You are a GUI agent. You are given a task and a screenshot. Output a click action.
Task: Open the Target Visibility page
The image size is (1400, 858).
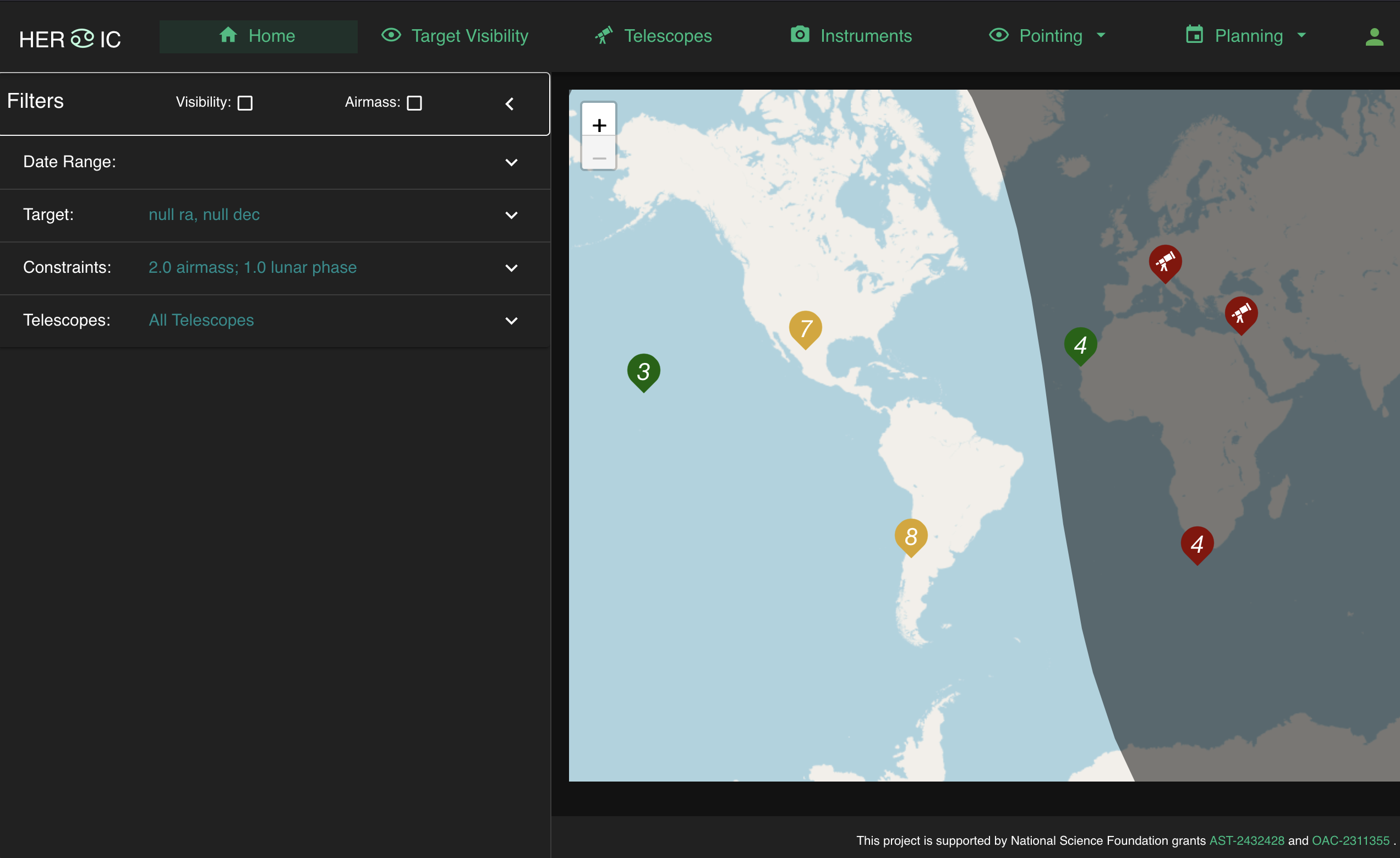[455, 36]
